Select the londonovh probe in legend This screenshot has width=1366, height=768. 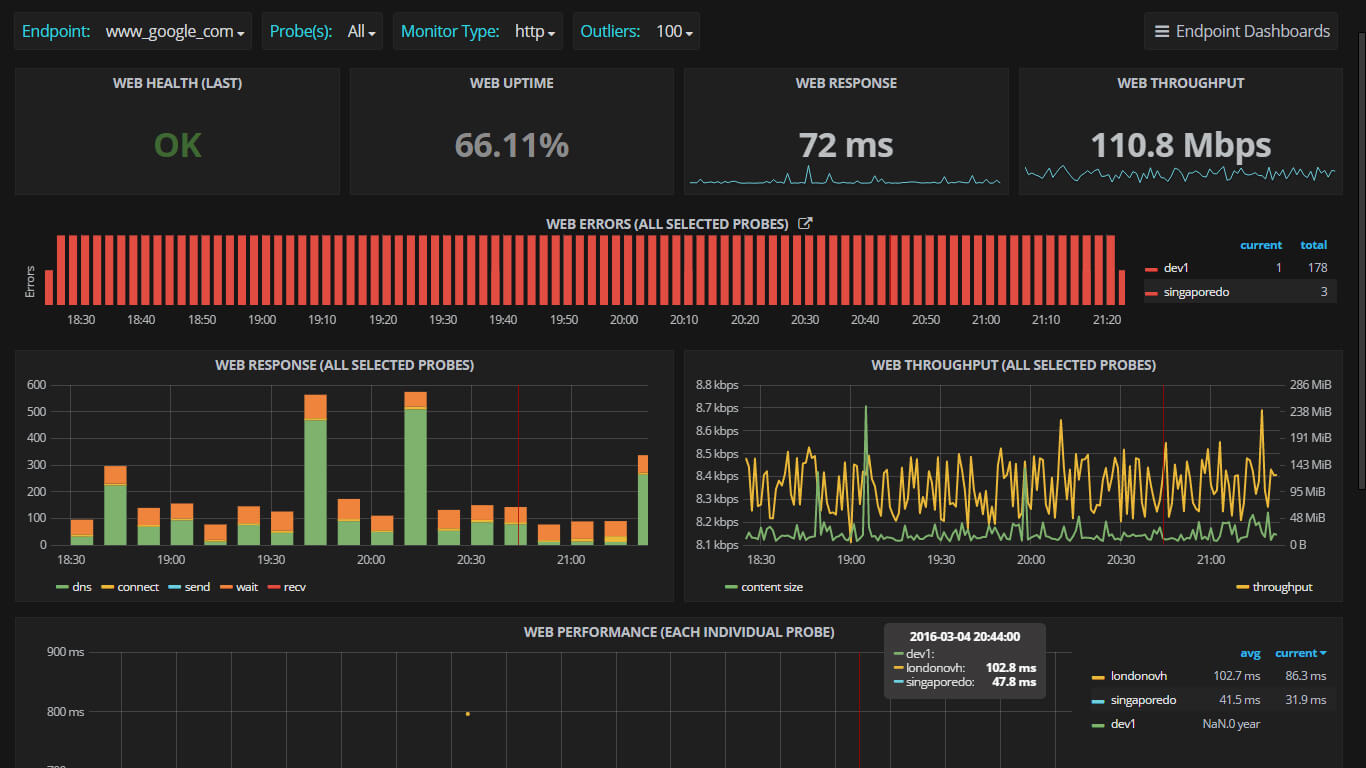point(1138,676)
